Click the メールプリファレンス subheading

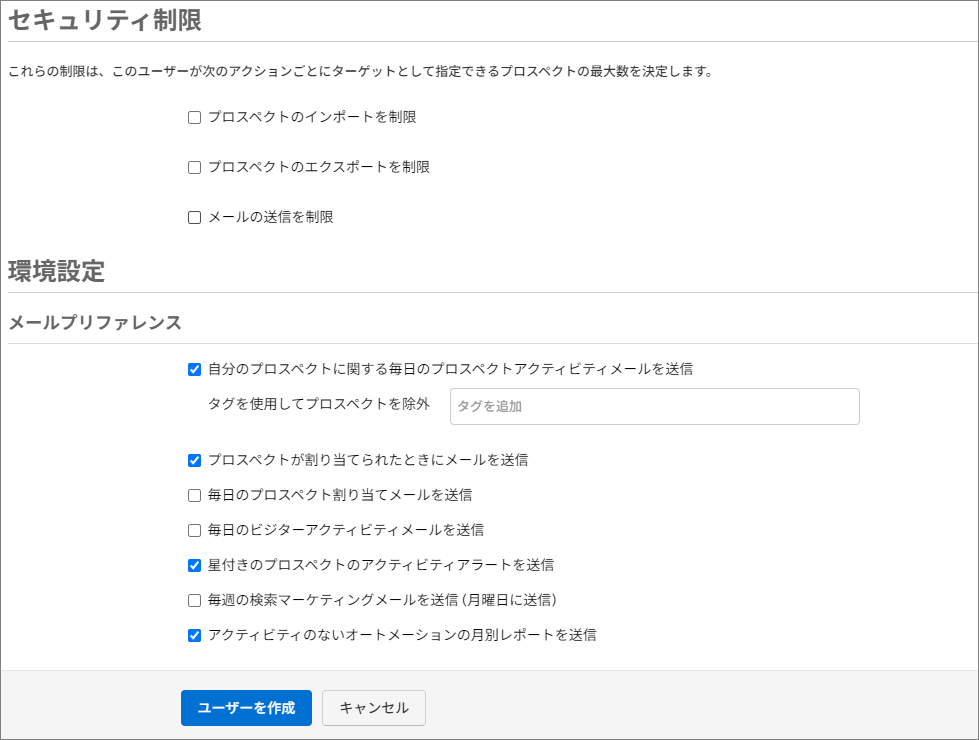tap(95, 322)
